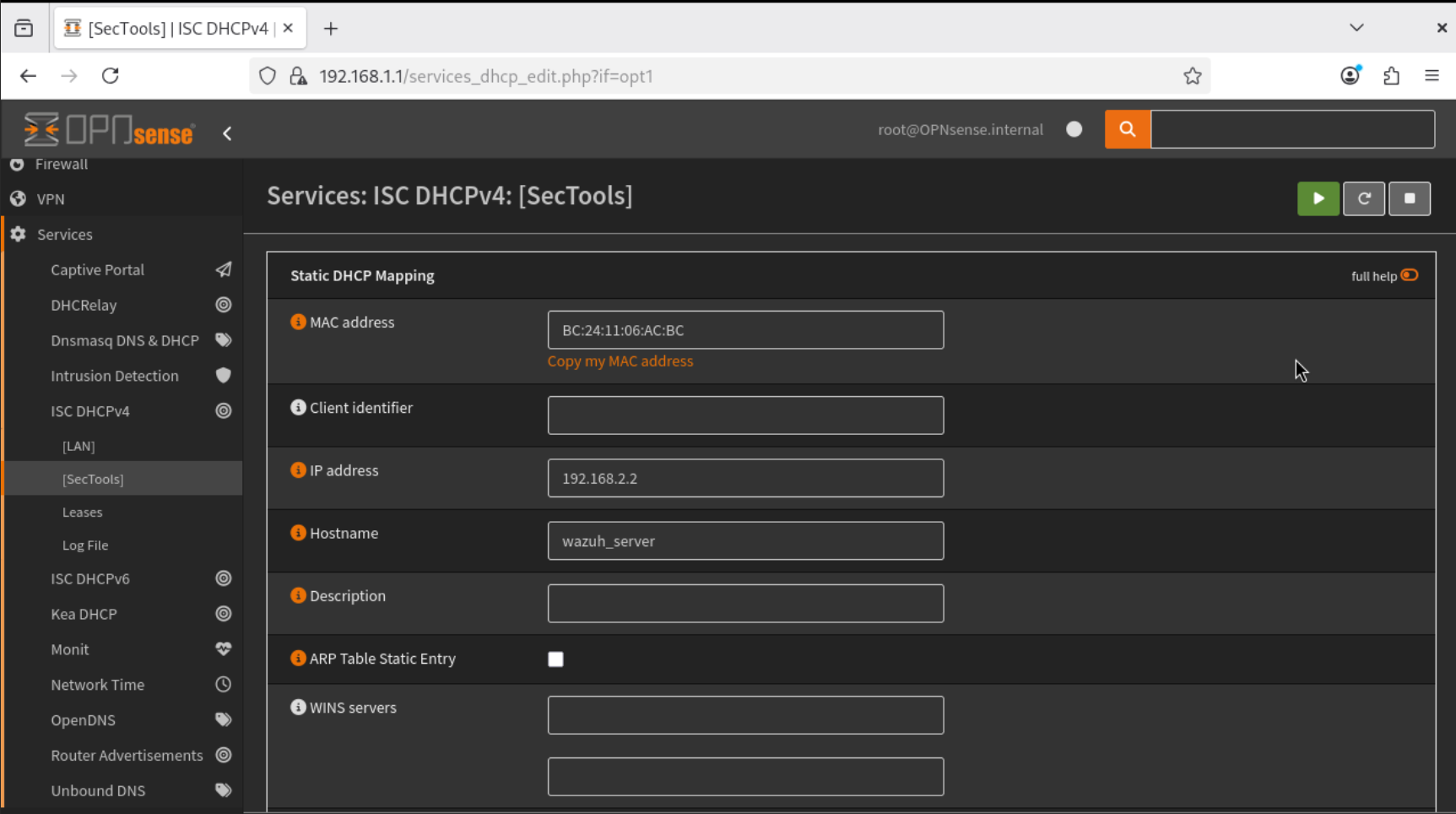Toggle the full help switch

pyautogui.click(x=1409, y=275)
